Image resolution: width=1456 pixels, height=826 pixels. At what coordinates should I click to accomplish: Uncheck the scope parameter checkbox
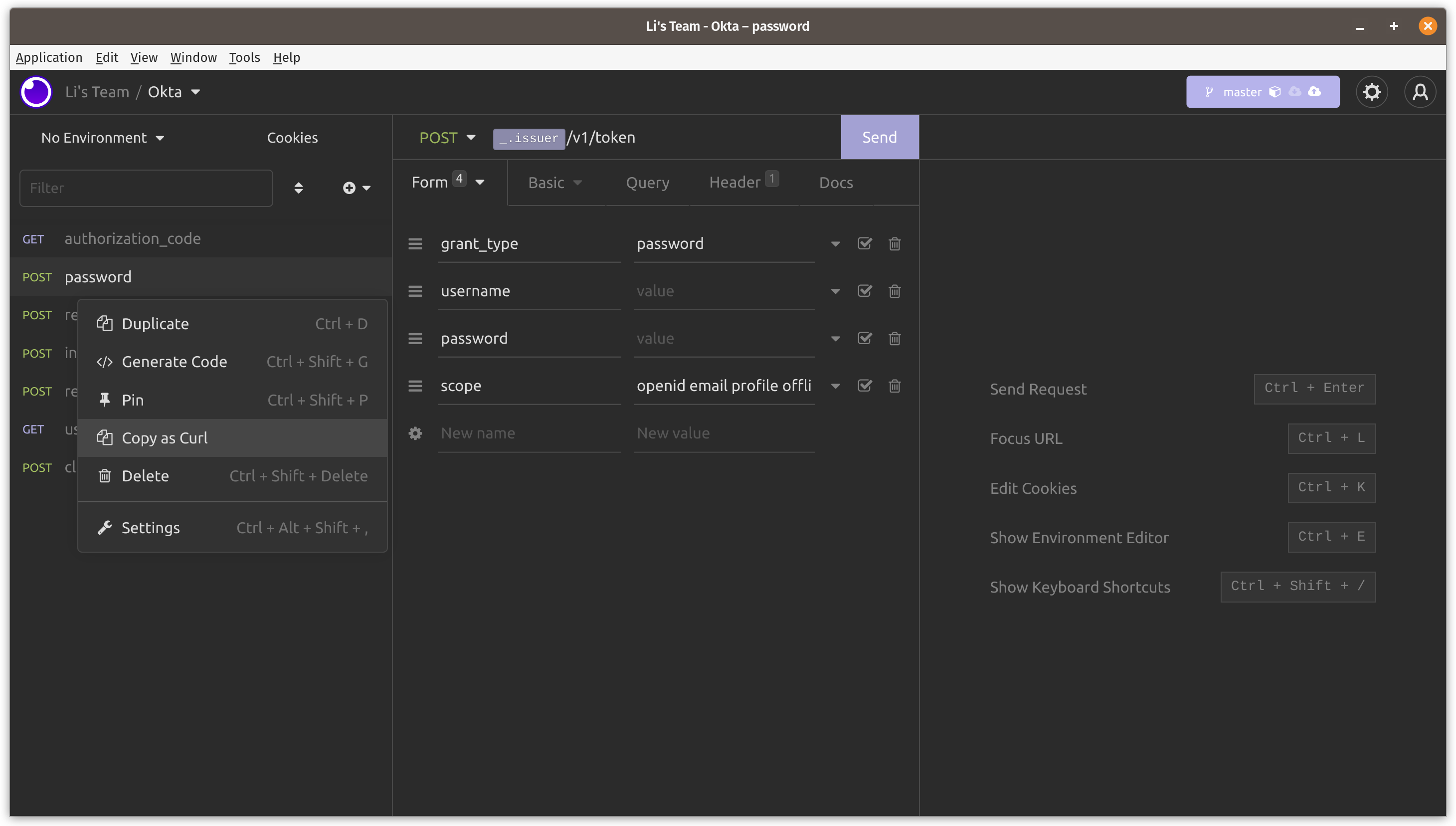(x=864, y=386)
